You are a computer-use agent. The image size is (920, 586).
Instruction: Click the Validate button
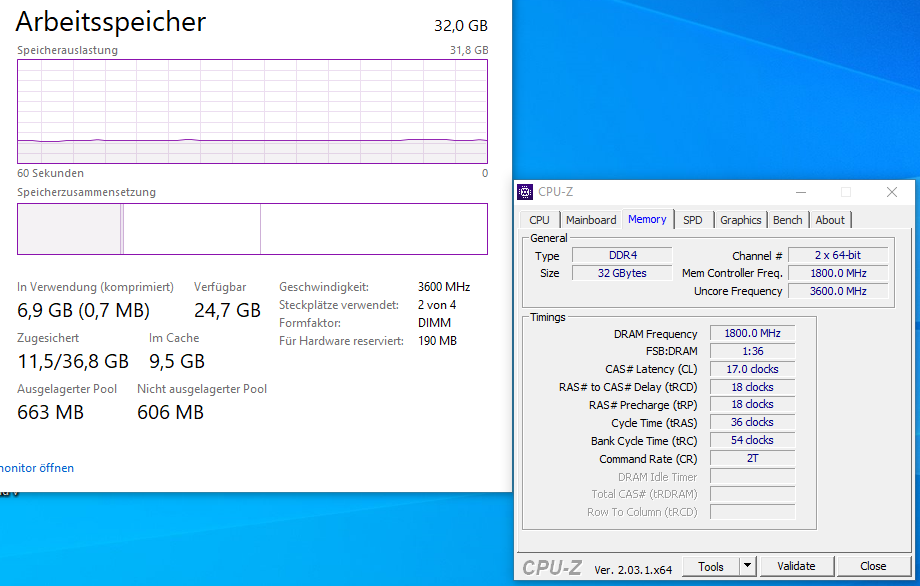pyautogui.click(x=796, y=567)
